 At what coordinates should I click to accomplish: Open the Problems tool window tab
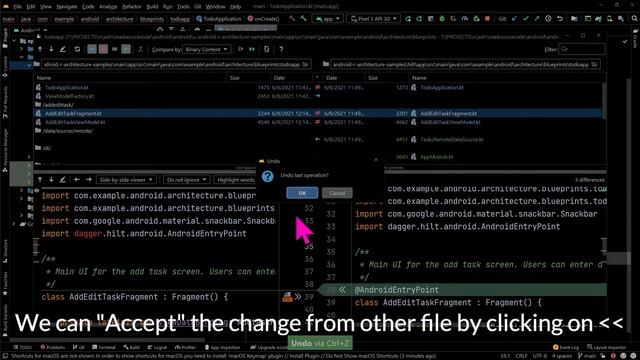click(x=53, y=347)
